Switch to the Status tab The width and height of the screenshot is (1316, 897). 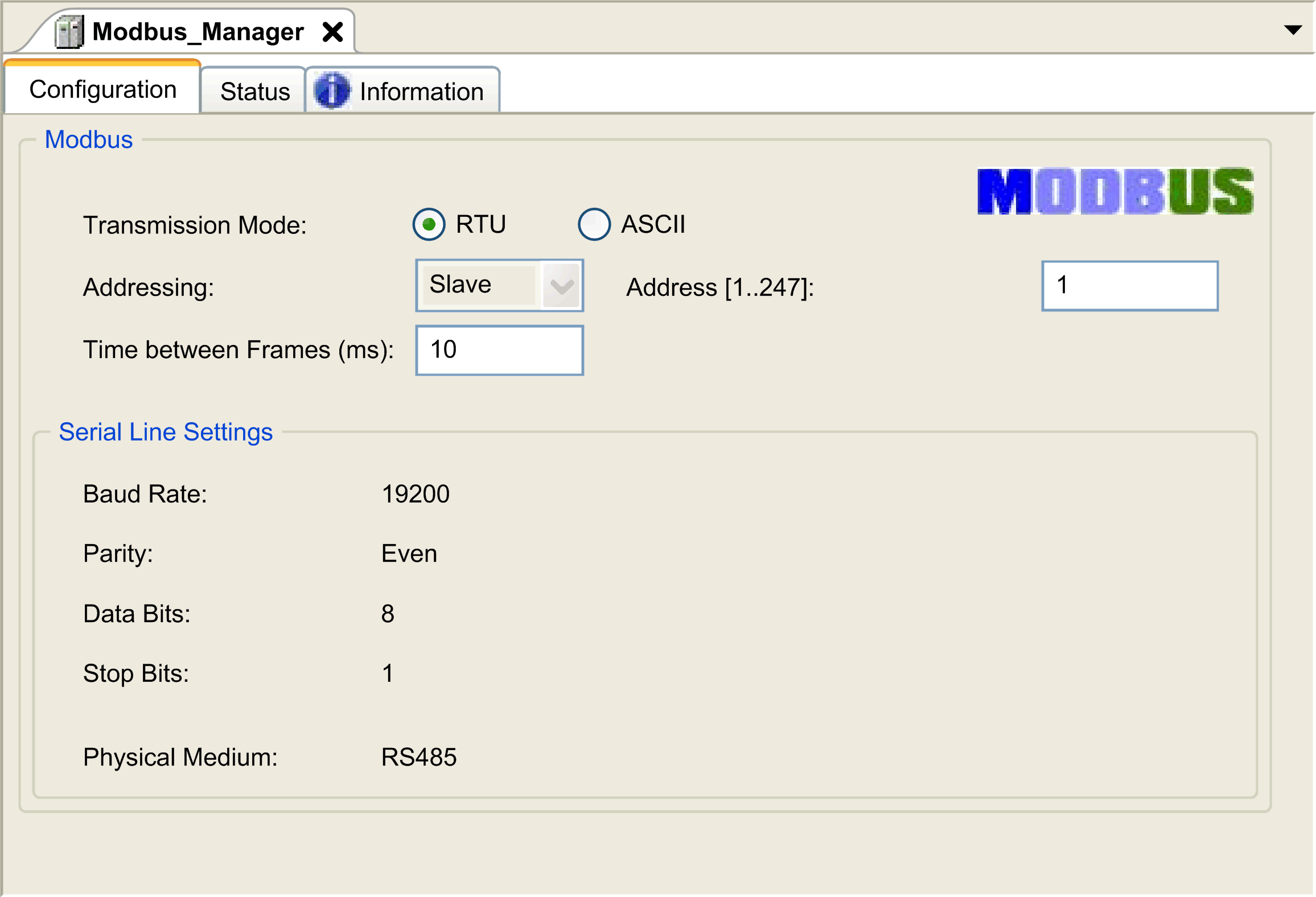tap(254, 90)
